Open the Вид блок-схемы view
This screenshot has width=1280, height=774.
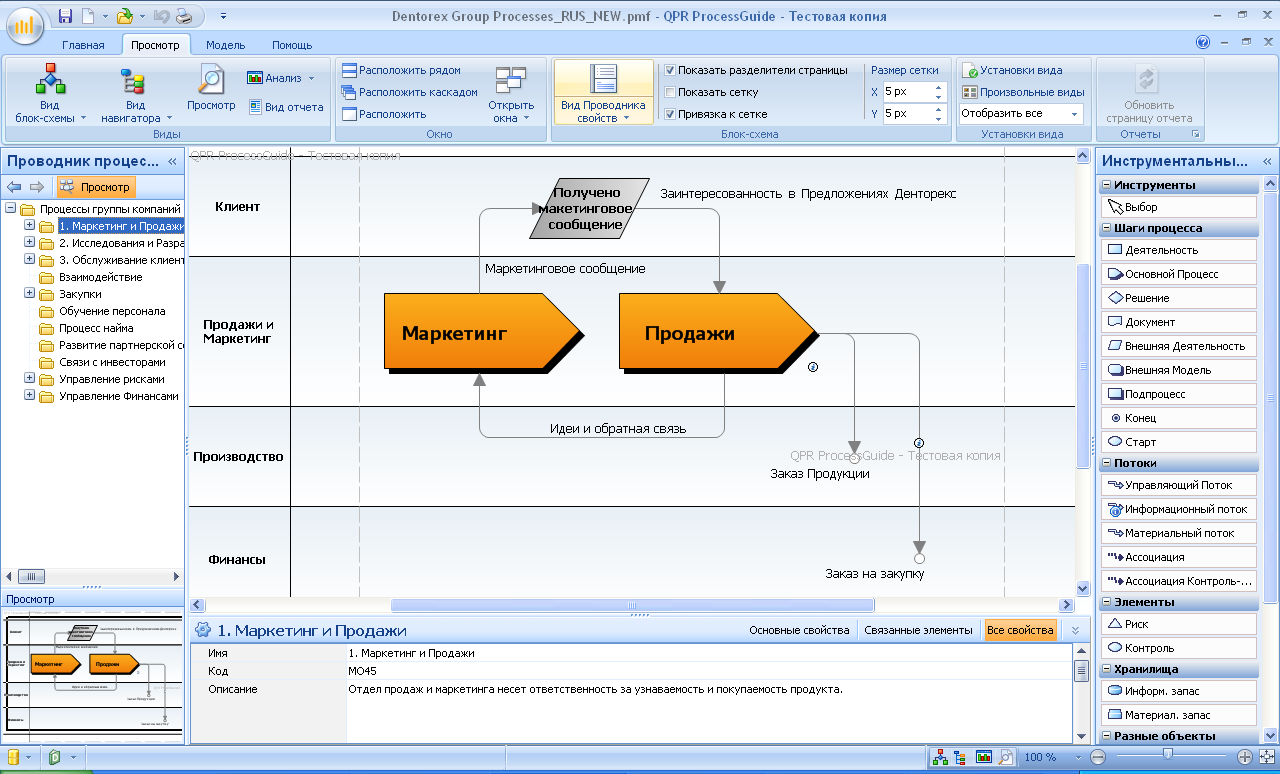coord(50,93)
